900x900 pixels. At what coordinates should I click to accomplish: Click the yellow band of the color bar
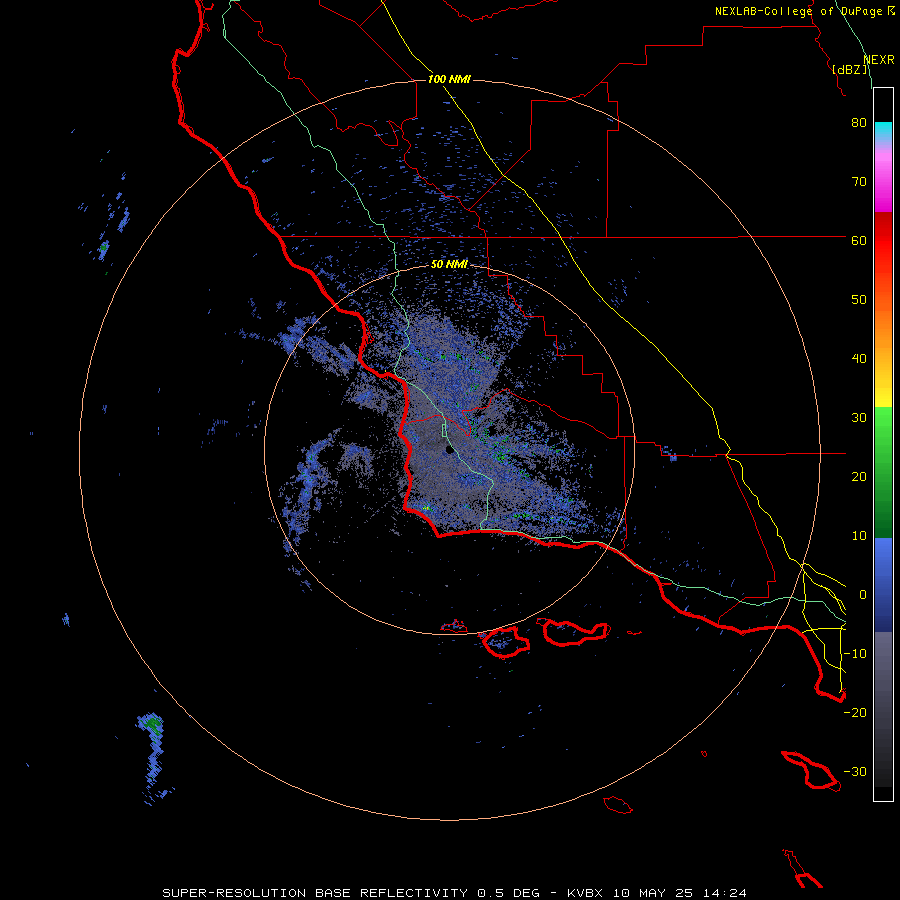tap(883, 396)
